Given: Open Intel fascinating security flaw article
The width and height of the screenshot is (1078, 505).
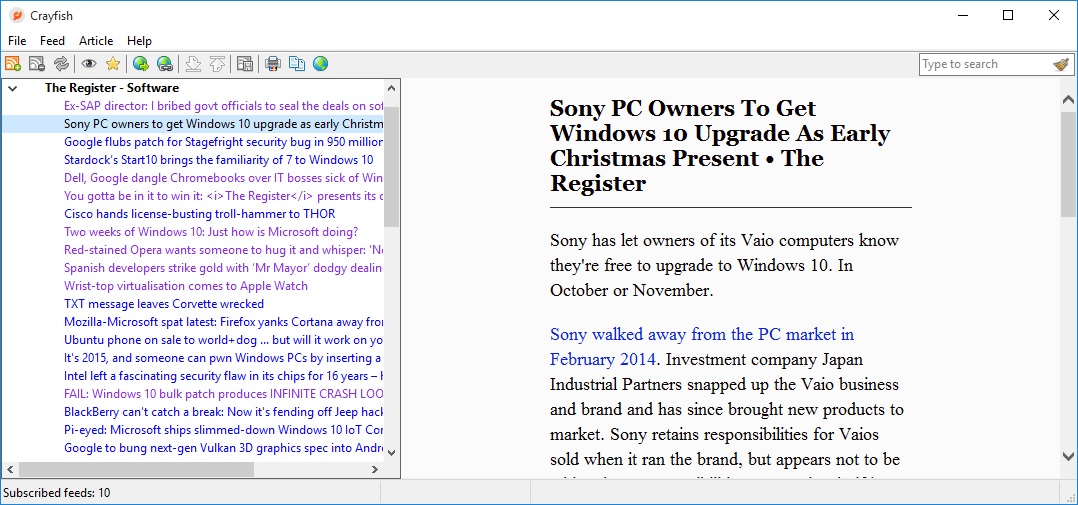Looking at the screenshot, I should 223,376.
